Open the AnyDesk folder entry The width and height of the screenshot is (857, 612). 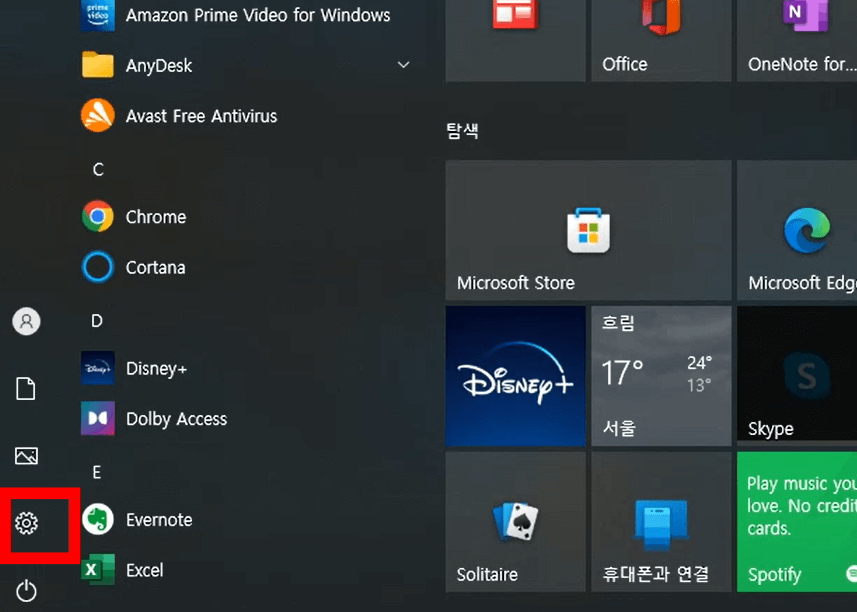pyautogui.click(x=245, y=66)
